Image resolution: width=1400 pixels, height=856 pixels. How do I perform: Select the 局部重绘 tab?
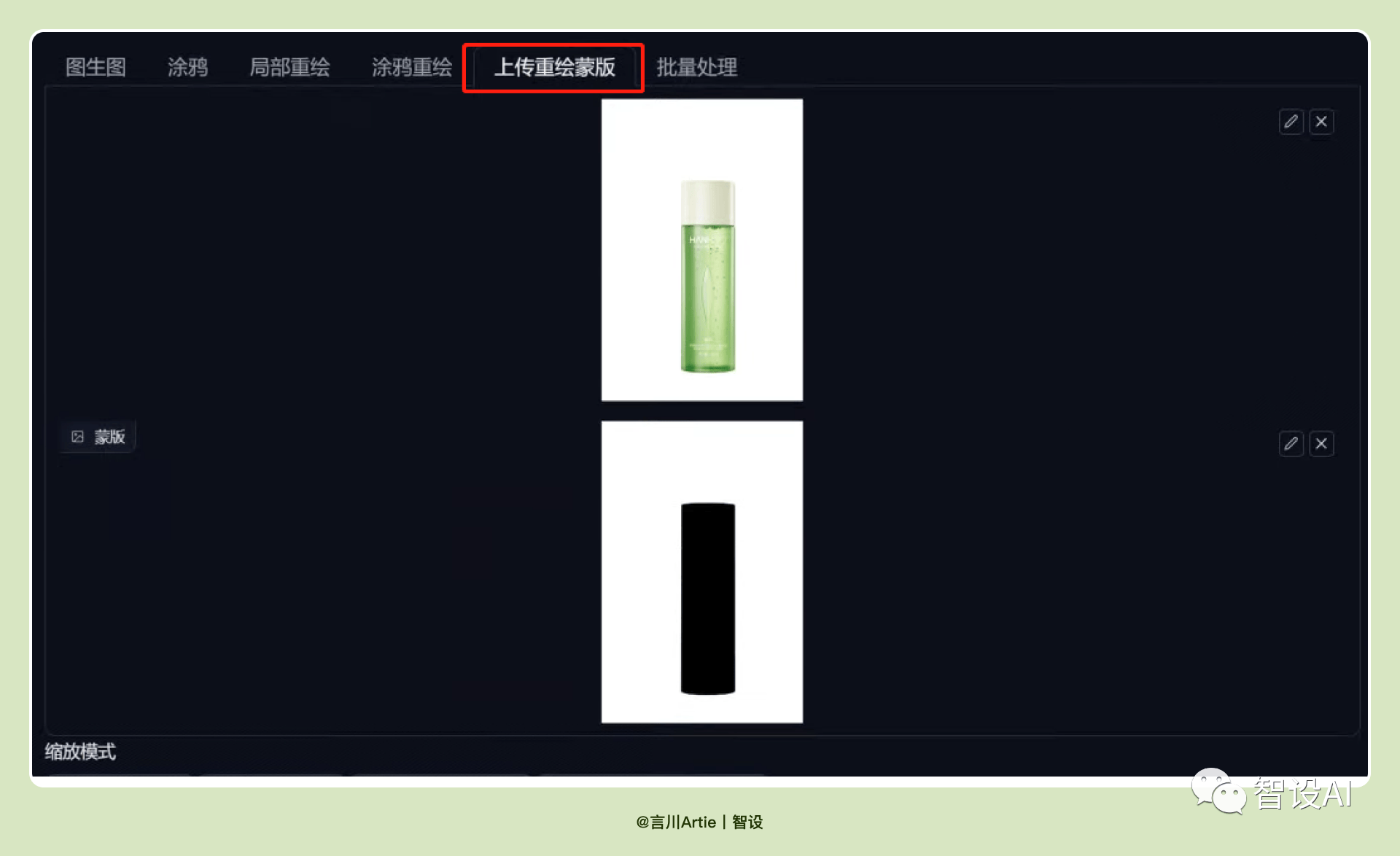point(289,67)
